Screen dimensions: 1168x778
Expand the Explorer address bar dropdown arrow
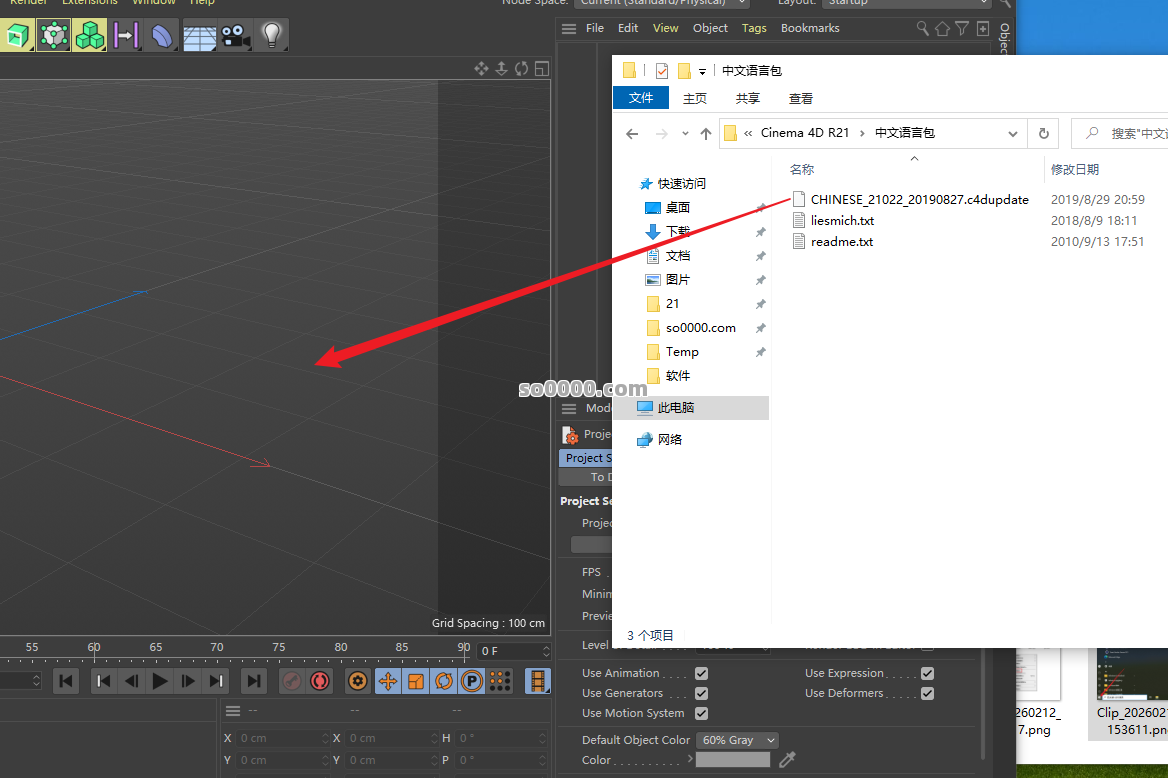[1012, 132]
